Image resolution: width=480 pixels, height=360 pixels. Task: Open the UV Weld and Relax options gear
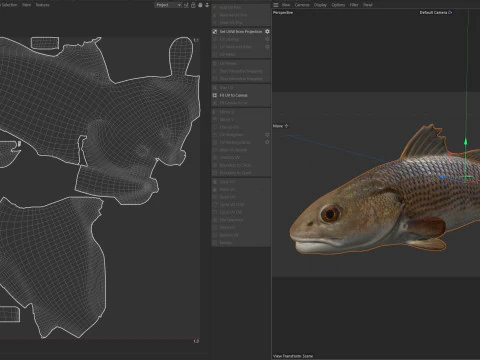(x=267, y=47)
